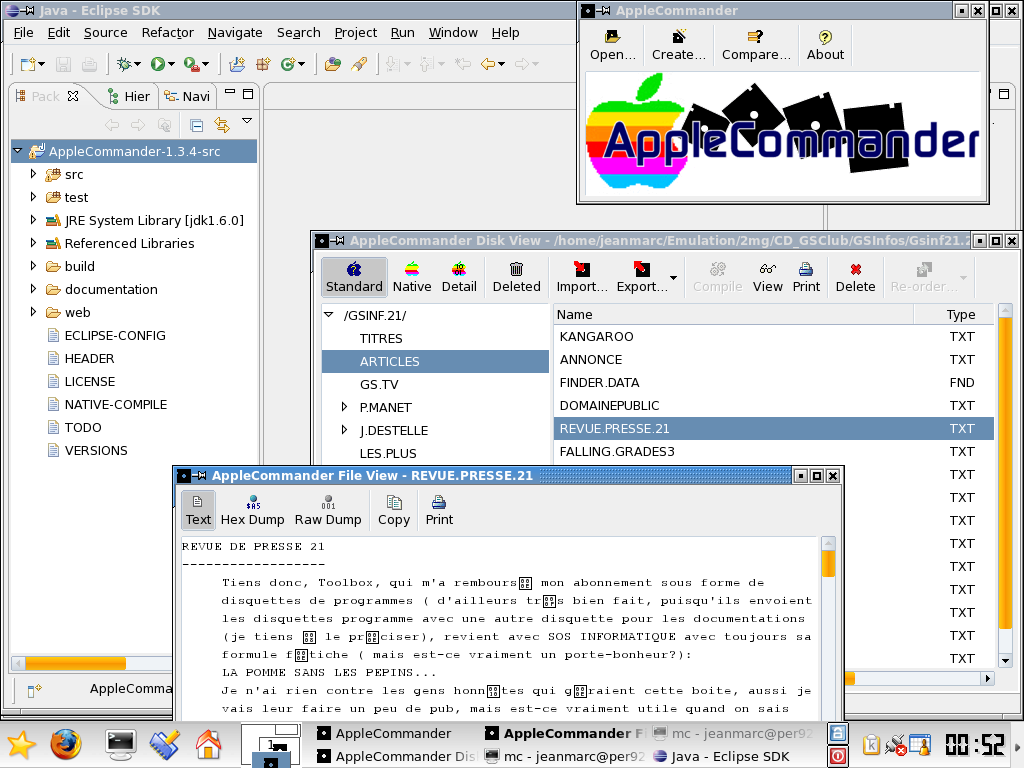Toggle Link with Editor in Package Explorer
1024x768 pixels.
(x=222, y=125)
